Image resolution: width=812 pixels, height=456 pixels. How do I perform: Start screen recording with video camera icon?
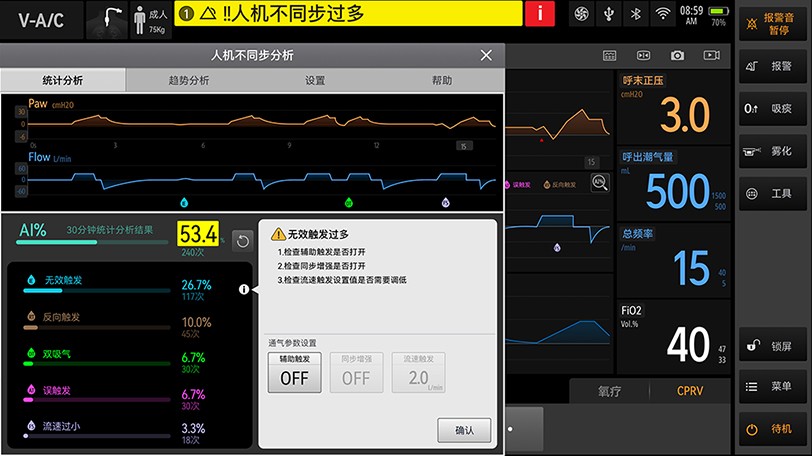711,55
